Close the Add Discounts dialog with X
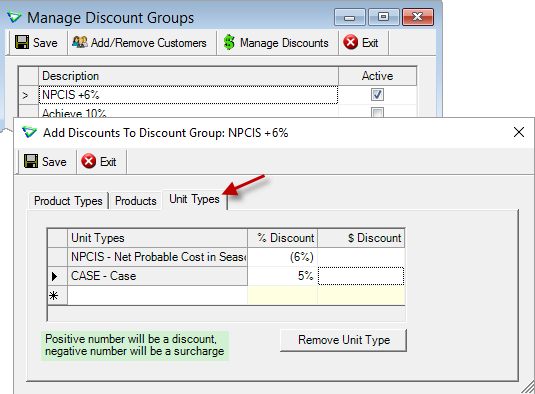535x394 pixels. pos(519,132)
